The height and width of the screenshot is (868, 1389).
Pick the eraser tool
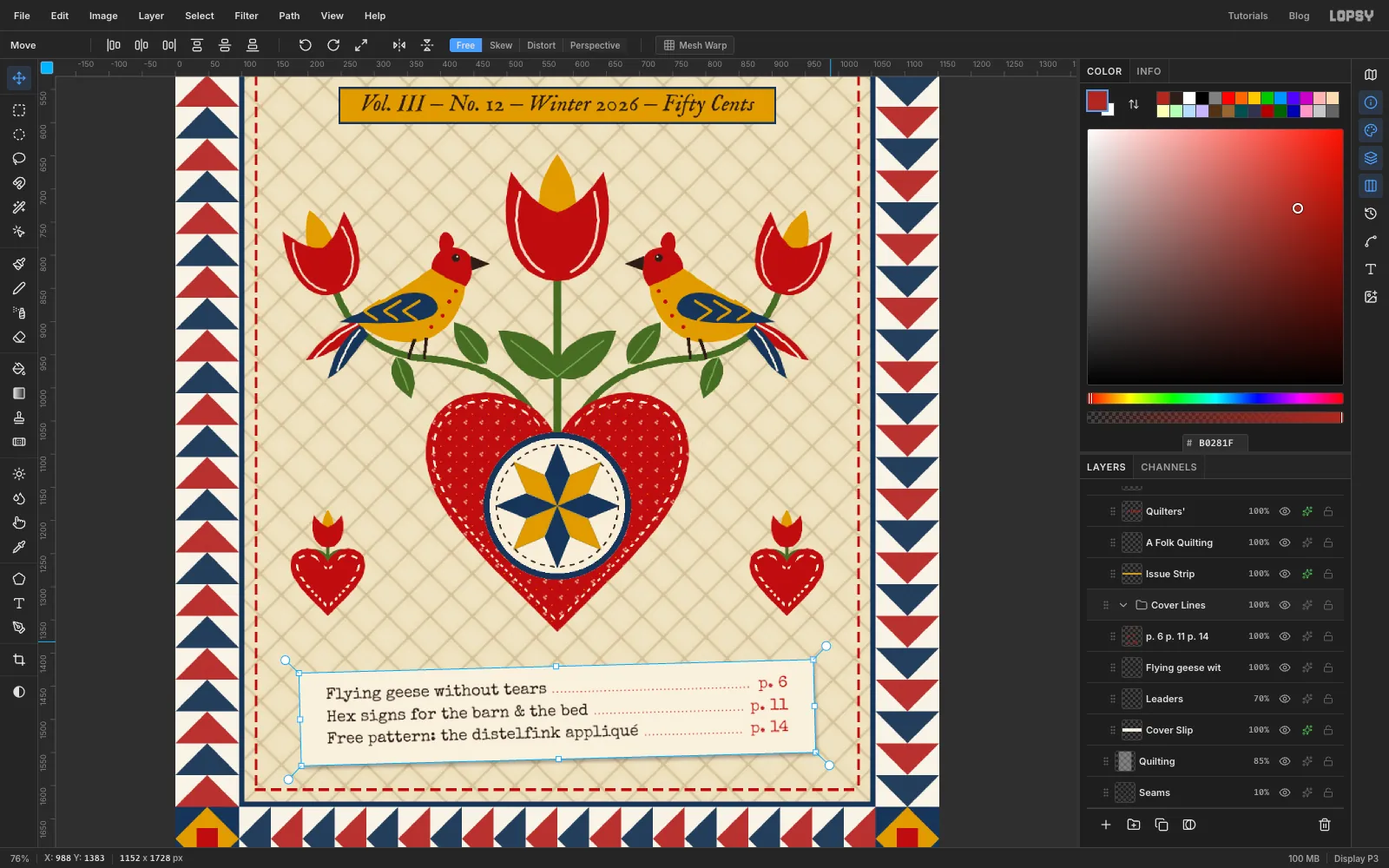point(19,337)
